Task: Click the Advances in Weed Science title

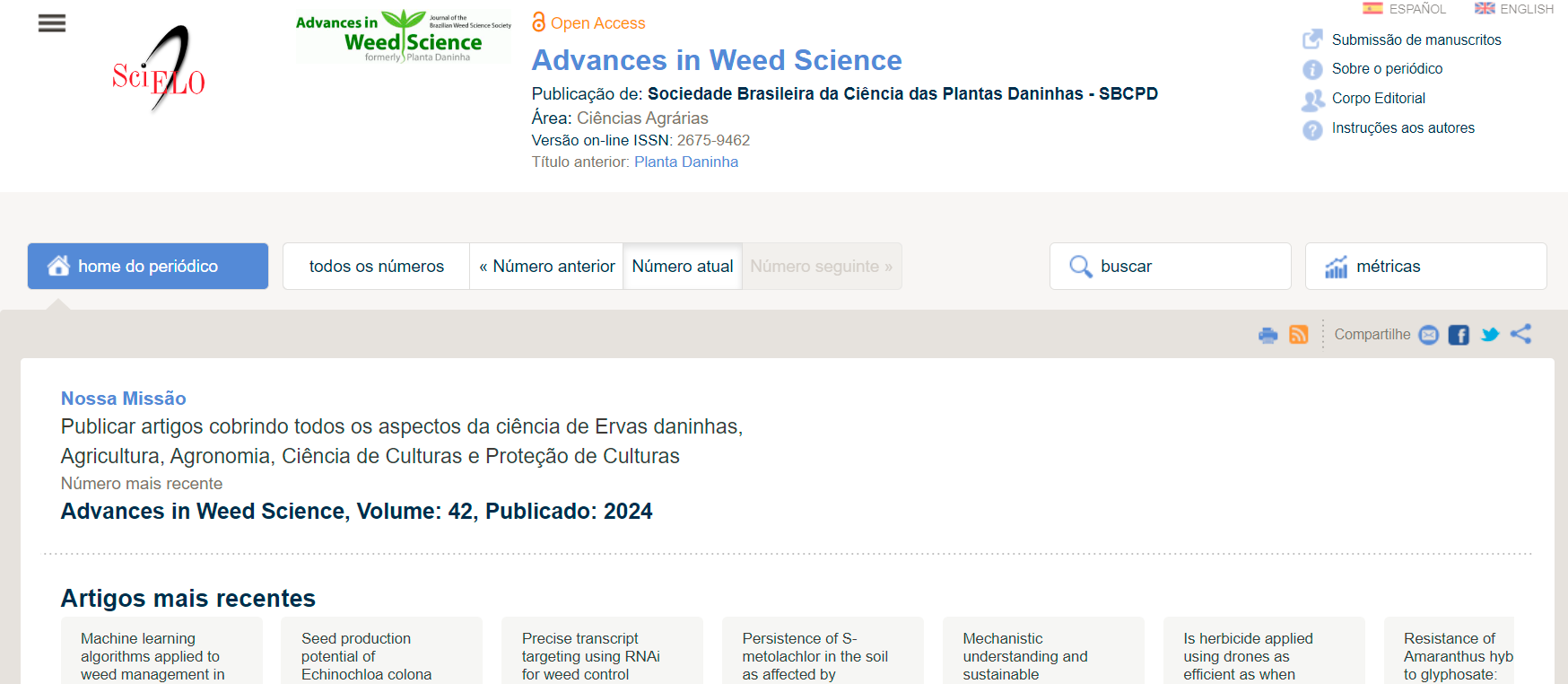Action: [717, 60]
